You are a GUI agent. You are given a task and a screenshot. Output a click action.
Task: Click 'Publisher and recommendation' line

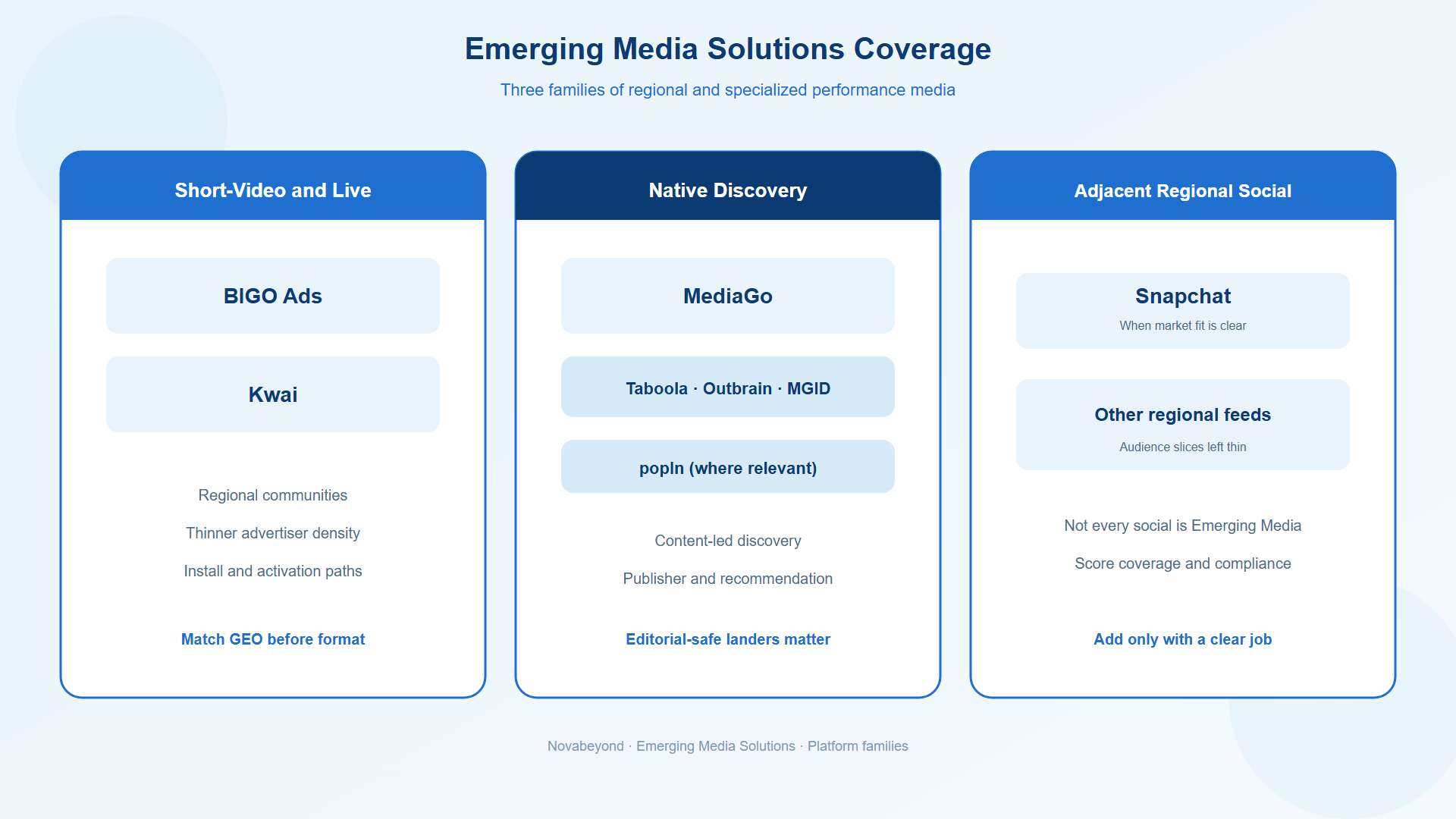pos(728,579)
